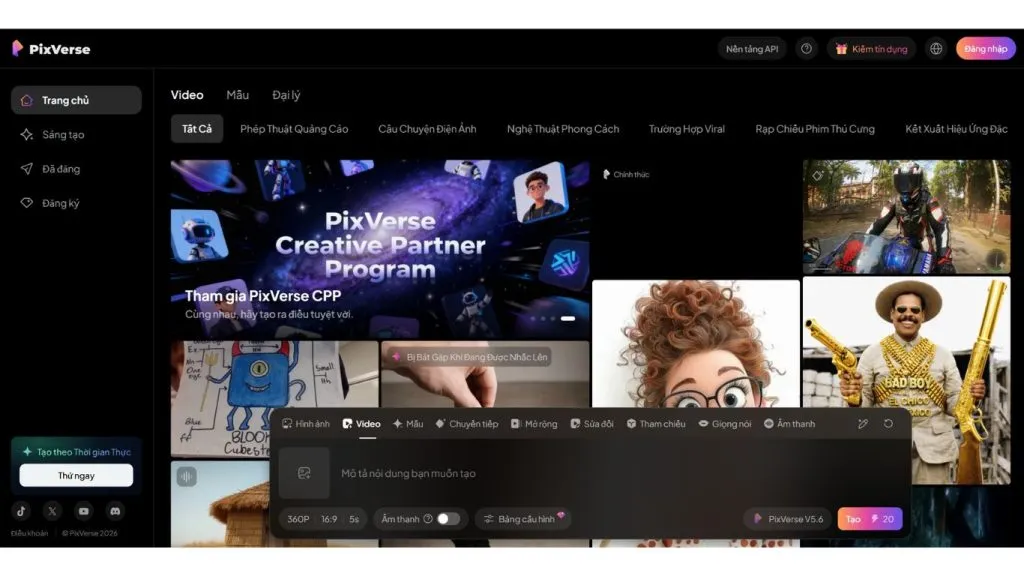Select Rạp Chiếu Phim Thú Cưng category
Image resolution: width=1024 pixels, height=576 pixels.
point(815,129)
